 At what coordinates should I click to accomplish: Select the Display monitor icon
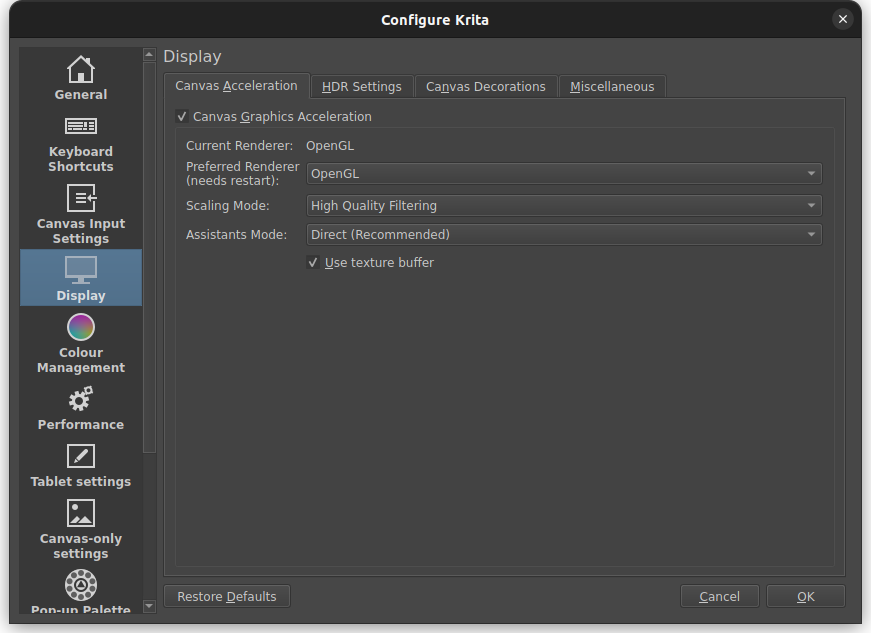pos(81,269)
